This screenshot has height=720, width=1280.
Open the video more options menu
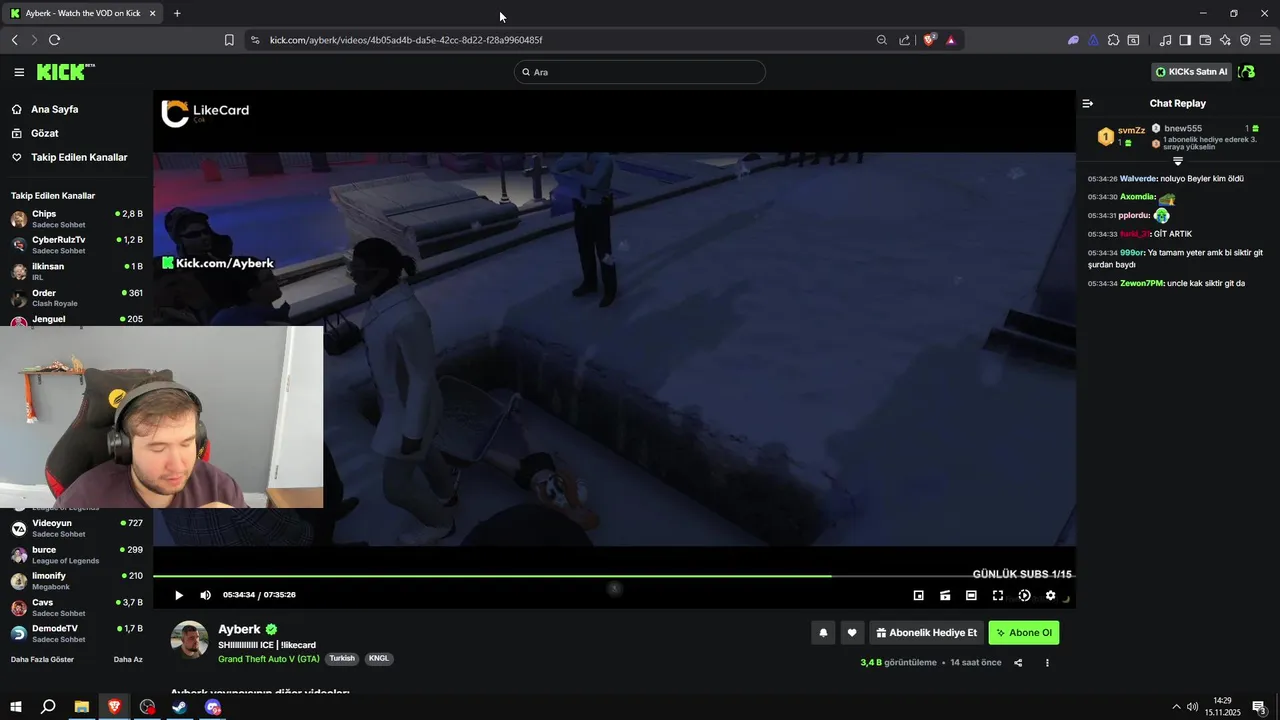point(1047,662)
